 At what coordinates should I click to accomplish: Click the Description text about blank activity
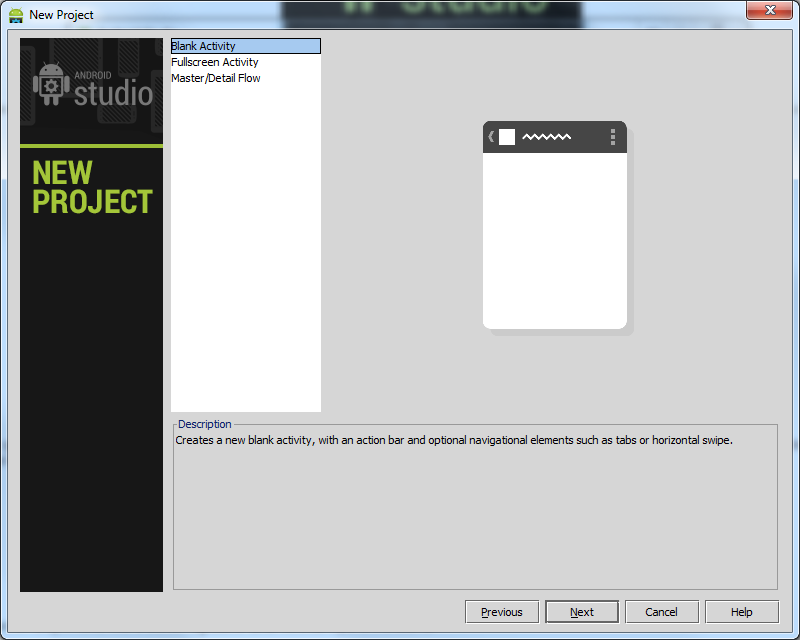click(x=454, y=440)
